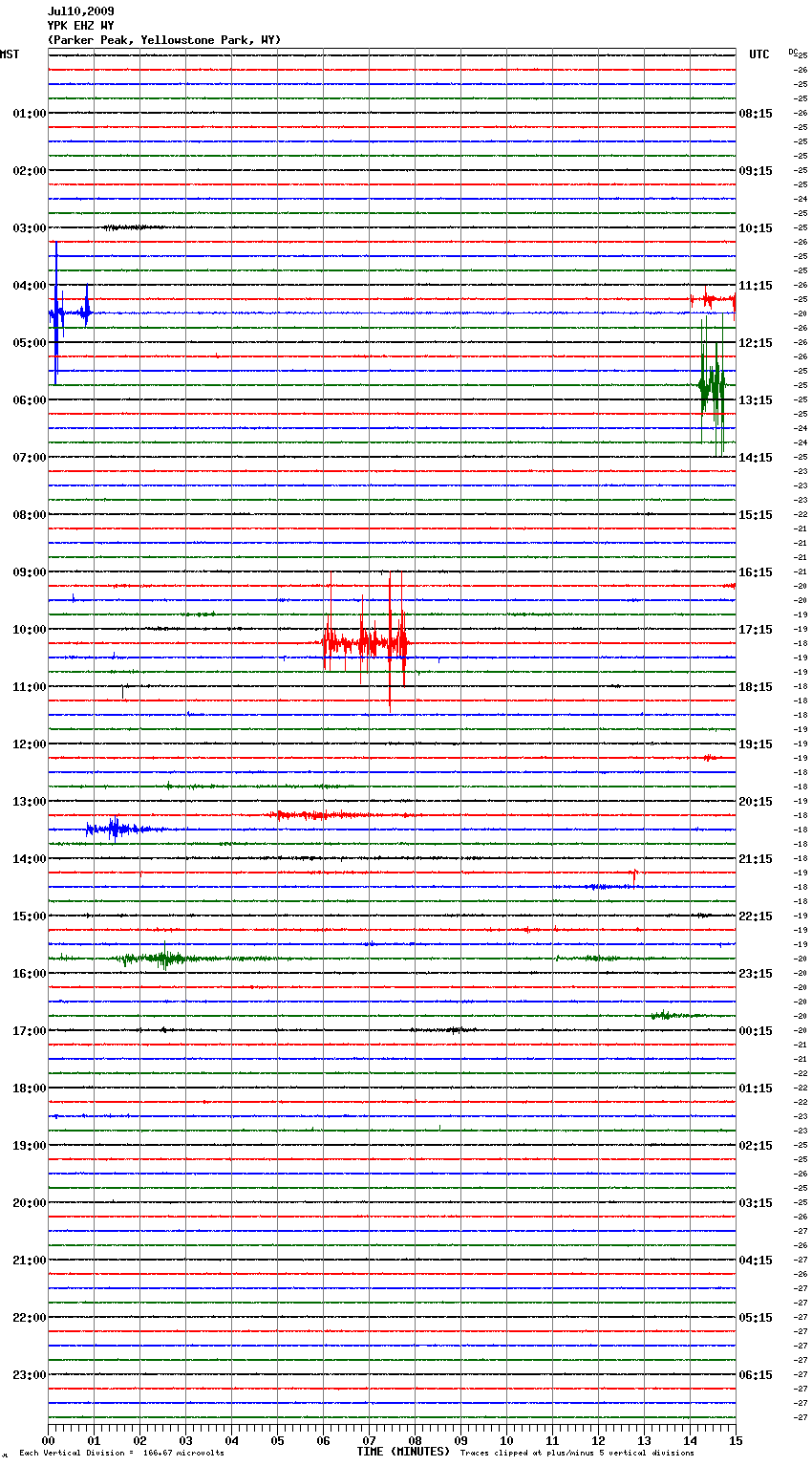812x1466 pixels.
Task: Click the 'DC' column header at top right
Action: pos(792,52)
